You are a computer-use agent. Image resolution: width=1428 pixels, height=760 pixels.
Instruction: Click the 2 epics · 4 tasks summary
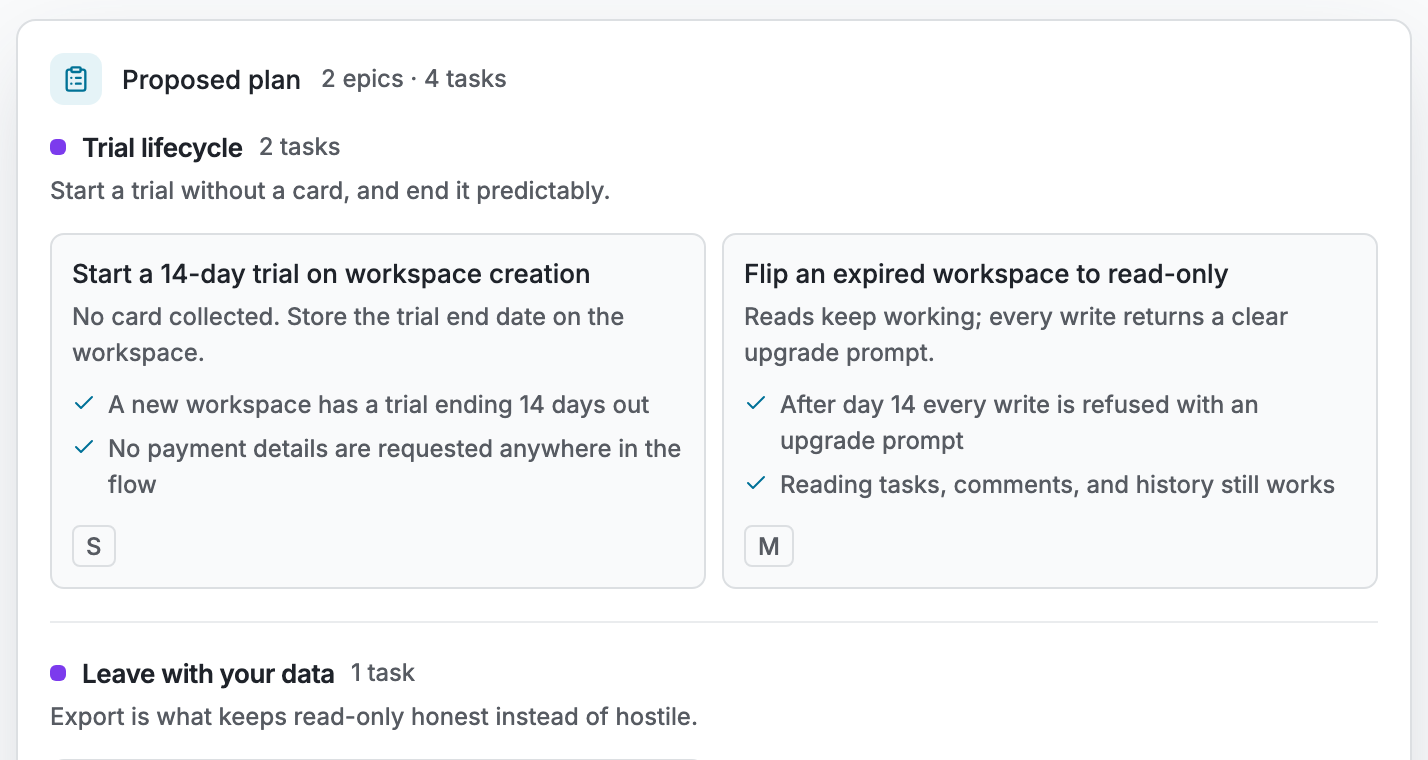pyautogui.click(x=414, y=79)
